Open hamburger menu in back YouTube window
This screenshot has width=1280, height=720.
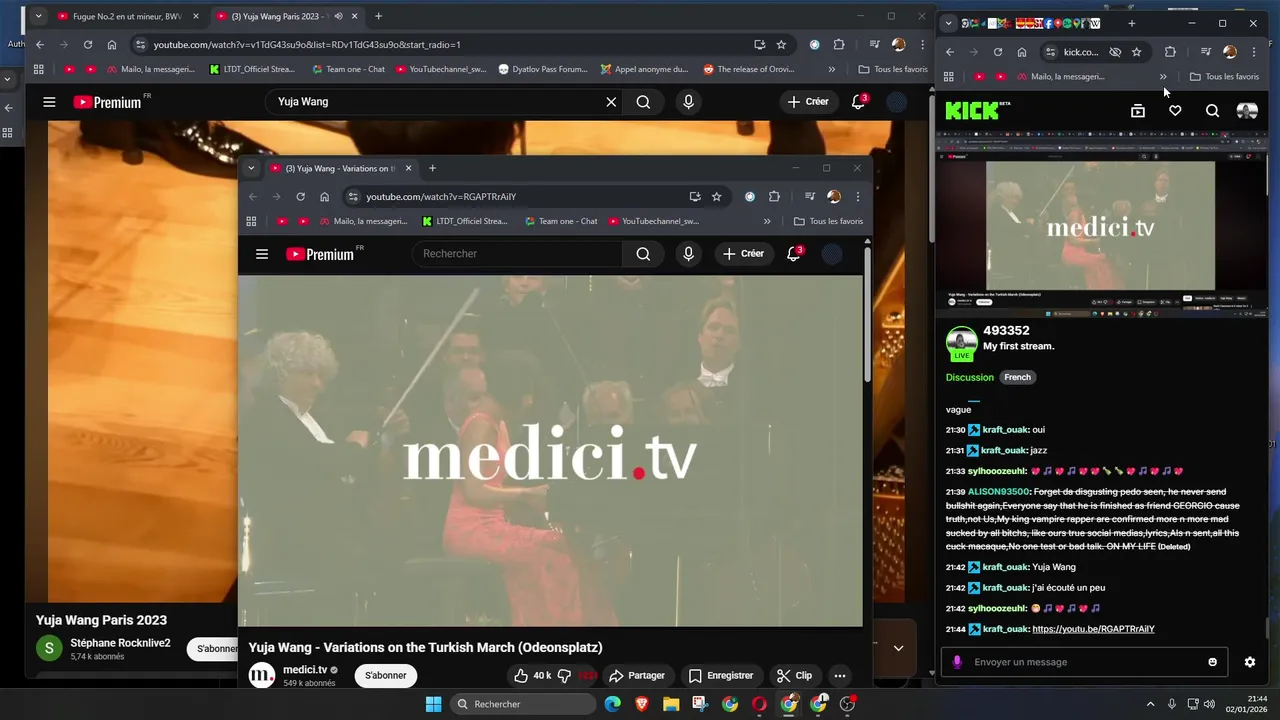49,102
